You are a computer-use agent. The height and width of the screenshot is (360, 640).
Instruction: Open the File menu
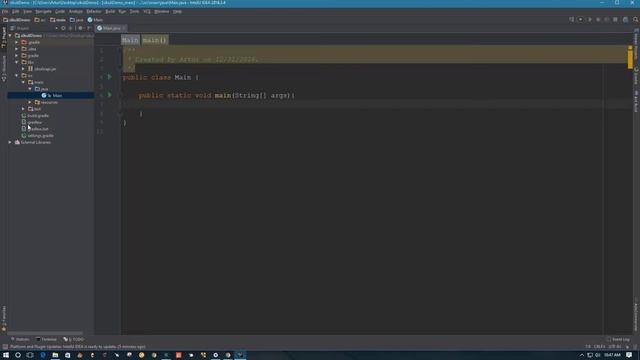(5, 11)
